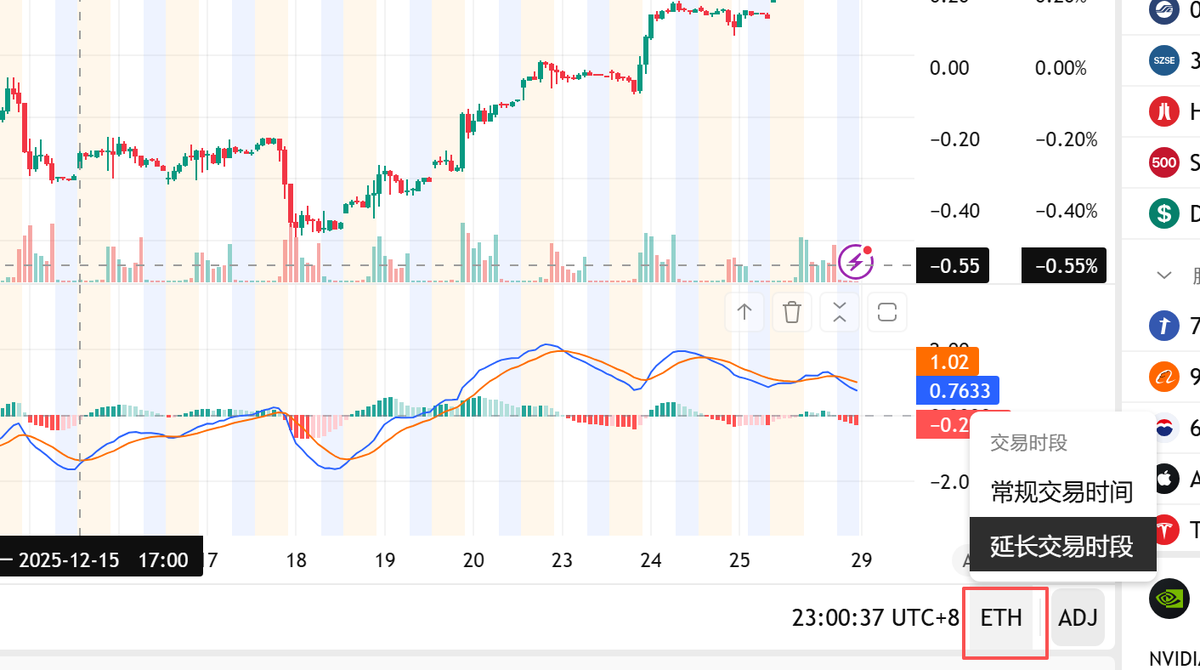This screenshot has height=670, width=1200.
Task: Click the -0.20% percent axis value
Action: tap(1066, 139)
